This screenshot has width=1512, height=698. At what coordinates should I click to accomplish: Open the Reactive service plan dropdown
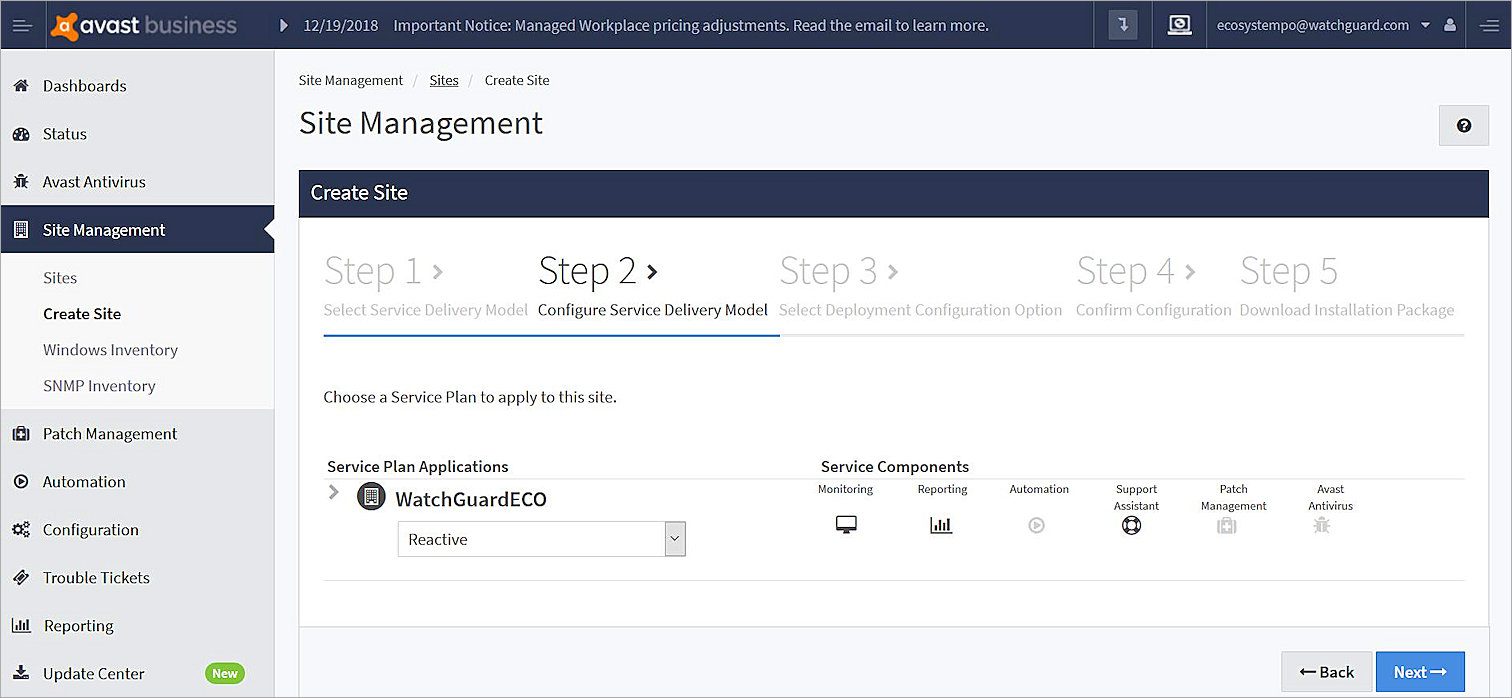[541, 539]
